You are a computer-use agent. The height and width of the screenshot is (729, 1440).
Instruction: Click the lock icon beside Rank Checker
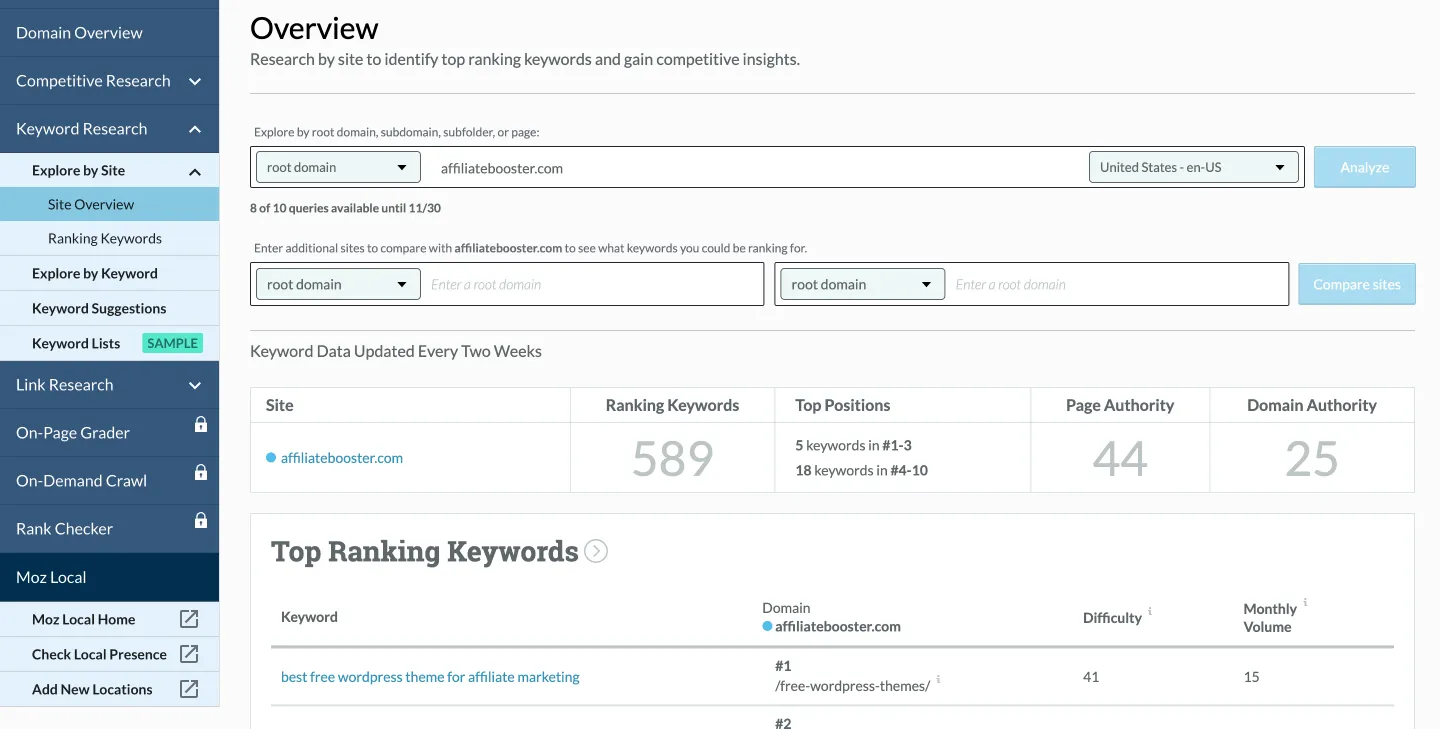tap(200, 520)
